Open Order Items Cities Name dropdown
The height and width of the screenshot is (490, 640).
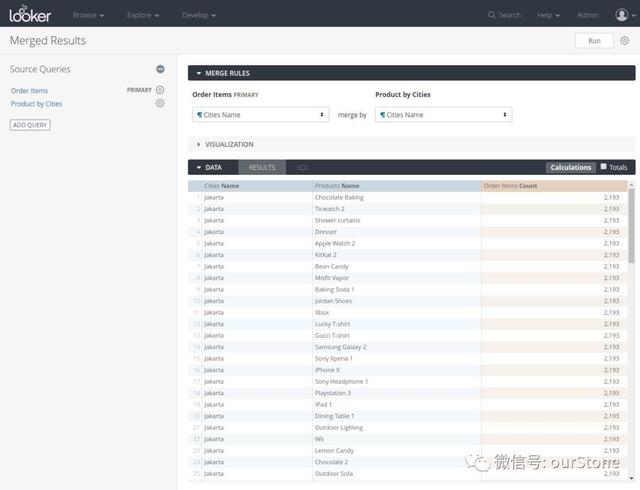point(260,115)
